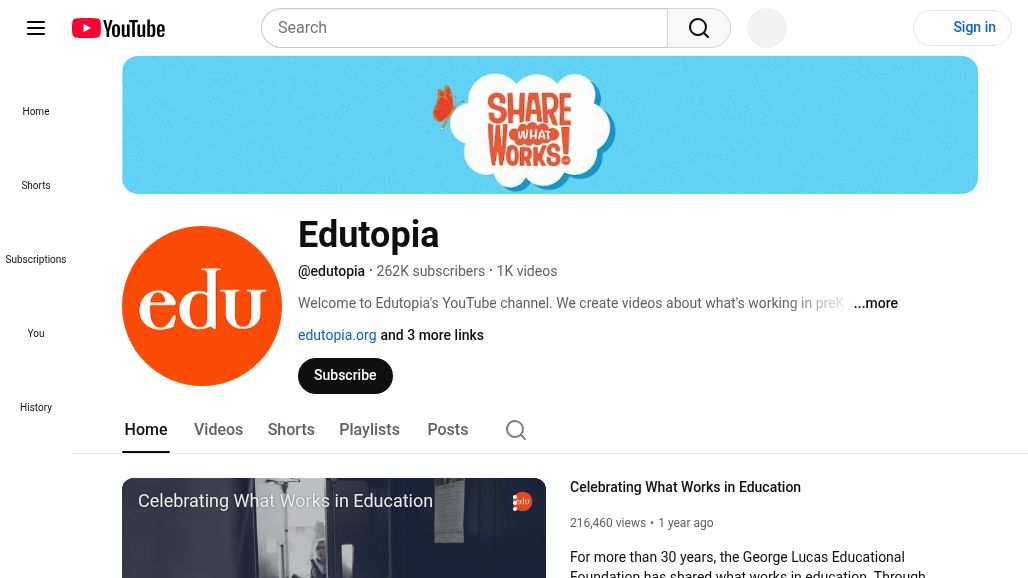Click into the Search text field
Viewport: 1028px width, 578px height.
click(x=465, y=28)
